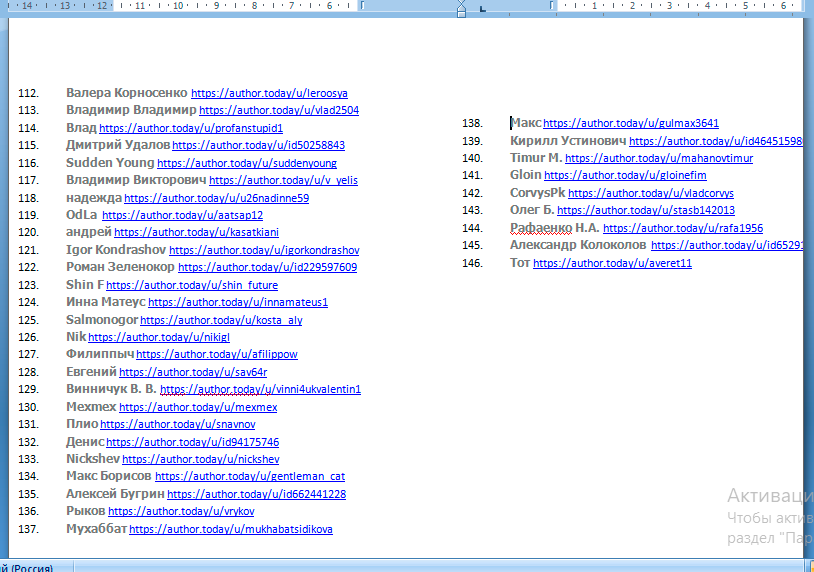Follow Инна Матеус innamateus1 link
This screenshot has width=814, height=572.
[x=238, y=302]
